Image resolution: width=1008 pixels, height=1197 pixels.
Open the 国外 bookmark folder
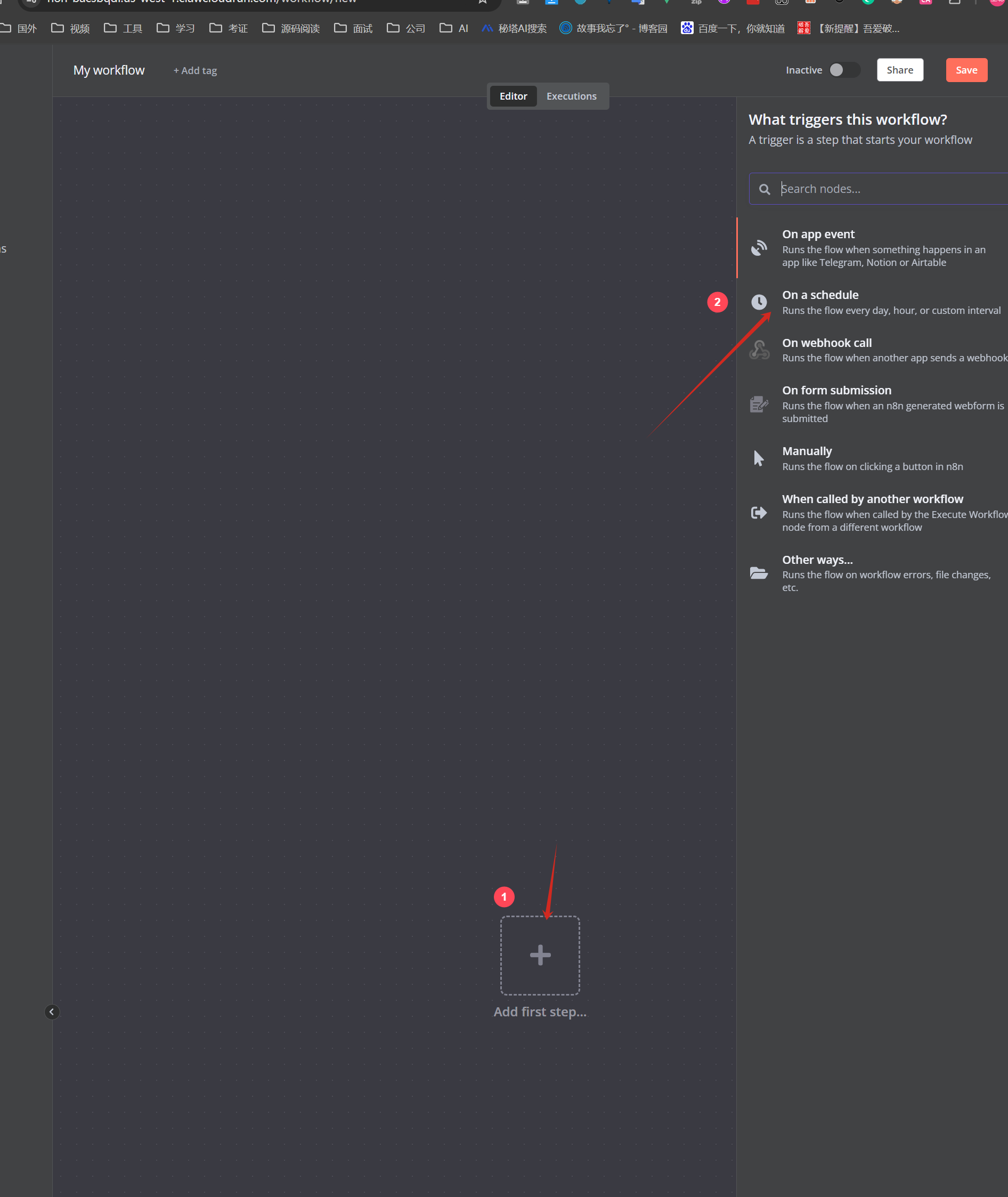point(18,28)
